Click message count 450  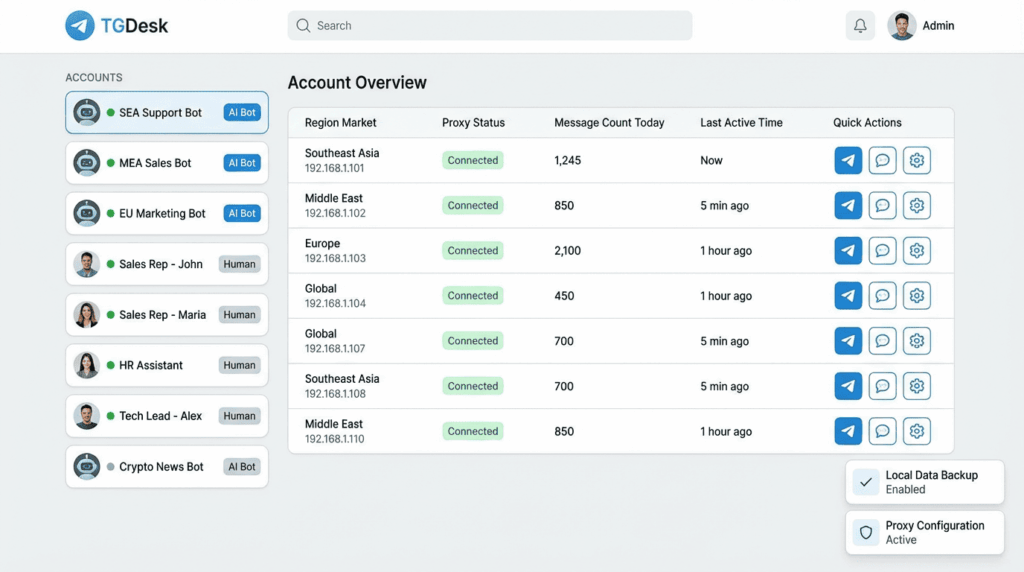[564, 296]
